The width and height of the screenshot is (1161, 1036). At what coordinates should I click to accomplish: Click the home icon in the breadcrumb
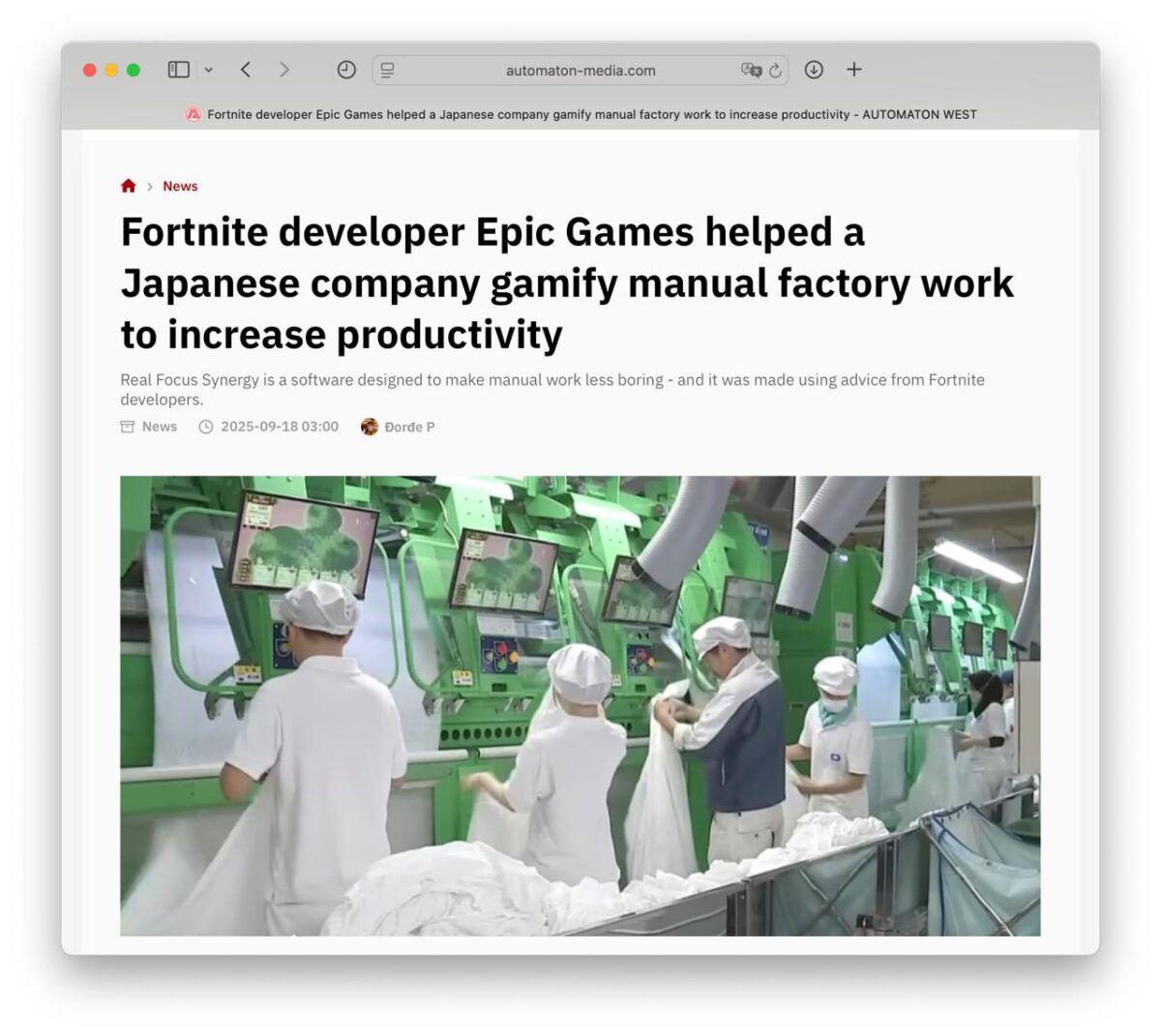click(128, 185)
